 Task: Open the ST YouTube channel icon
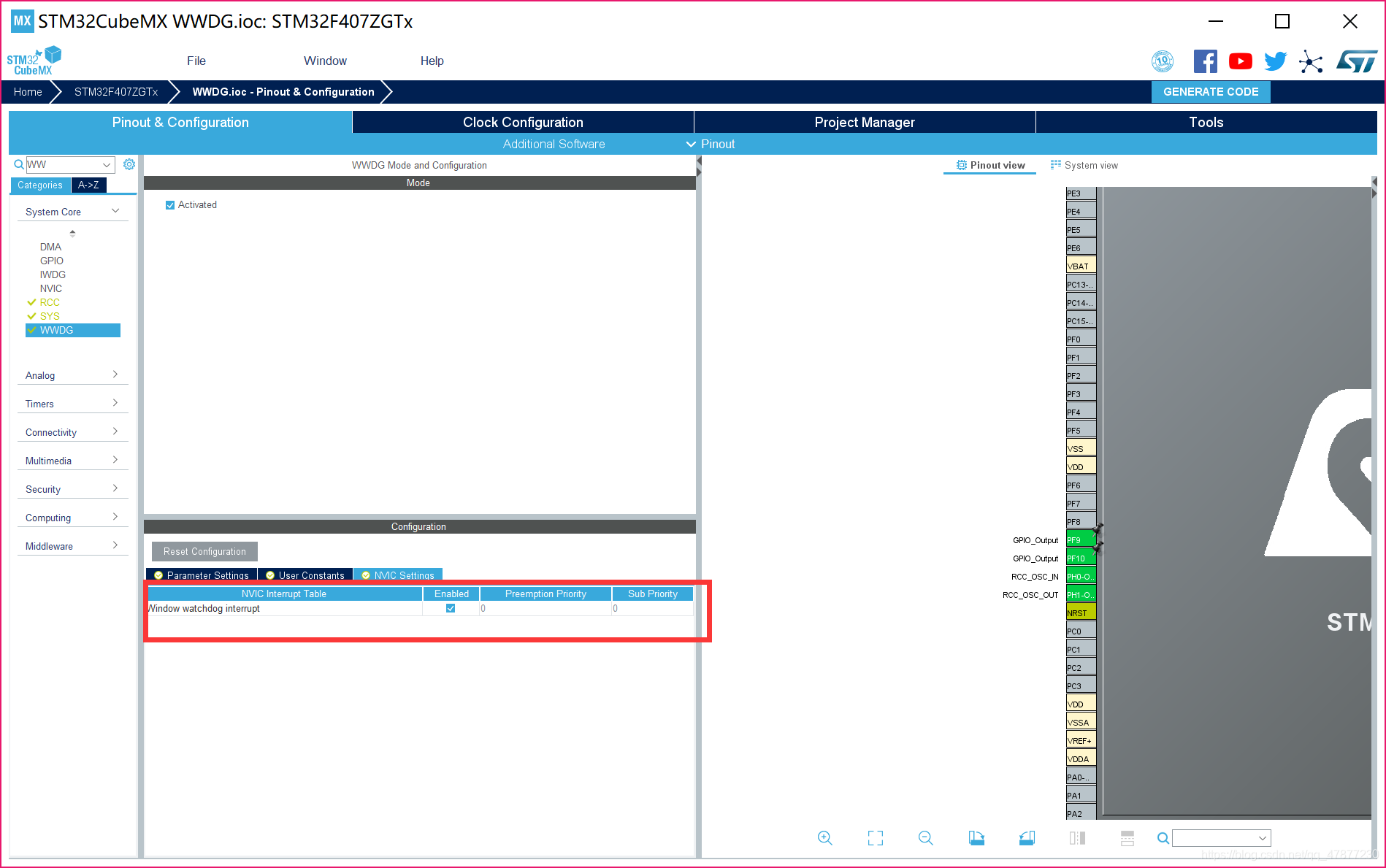[x=1240, y=61]
